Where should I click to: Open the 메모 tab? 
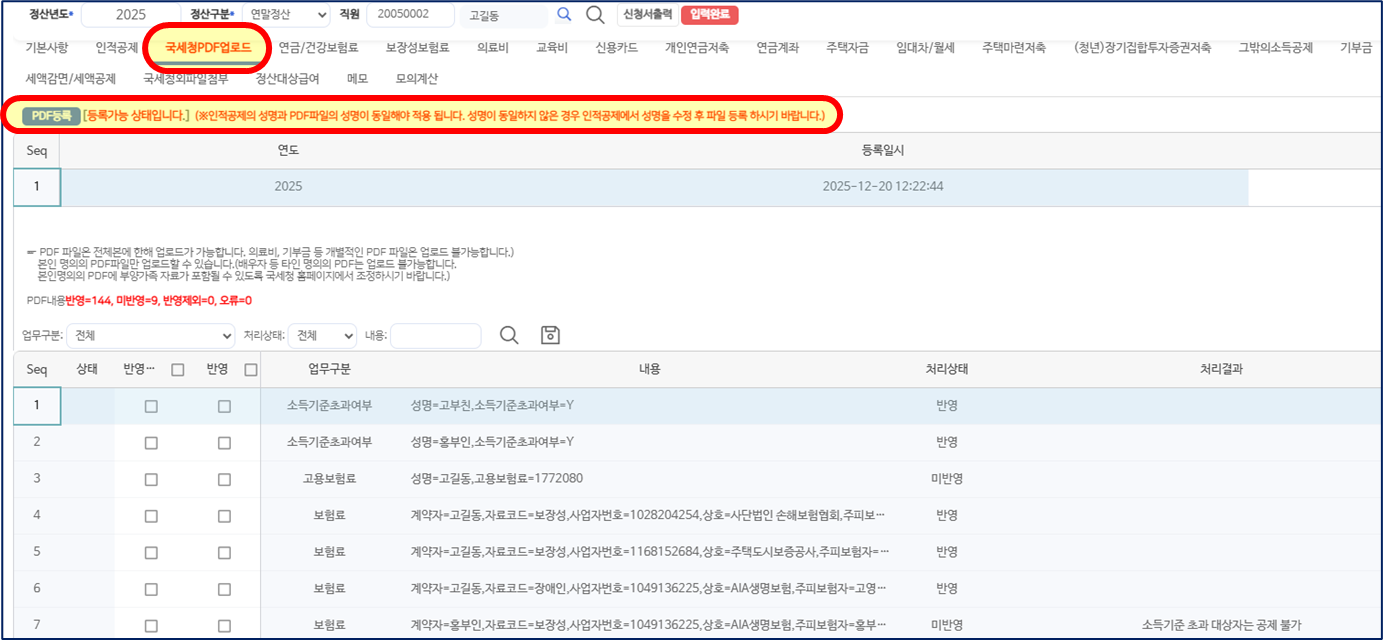click(357, 78)
